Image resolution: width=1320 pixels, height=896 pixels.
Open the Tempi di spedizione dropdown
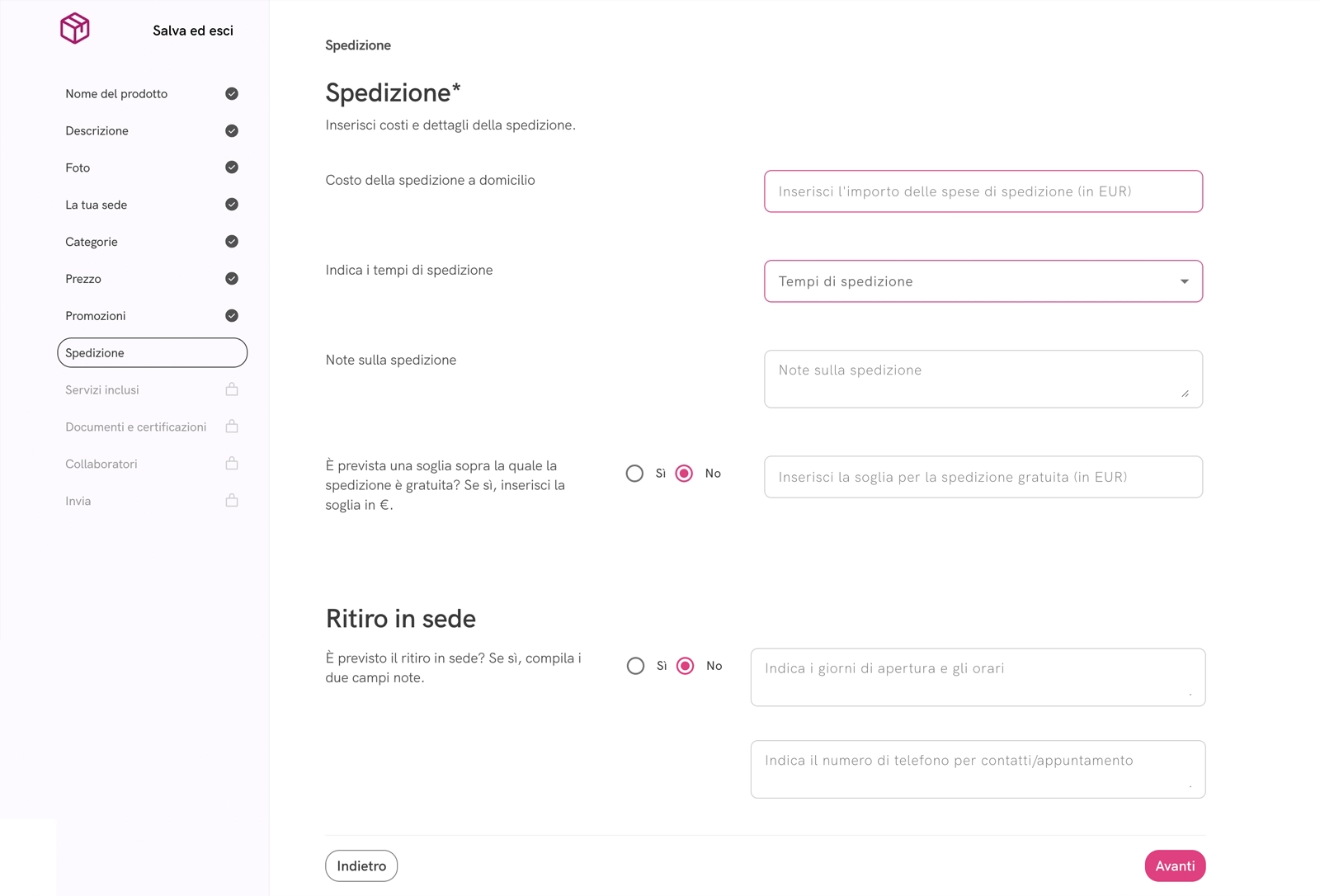(983, 281)
